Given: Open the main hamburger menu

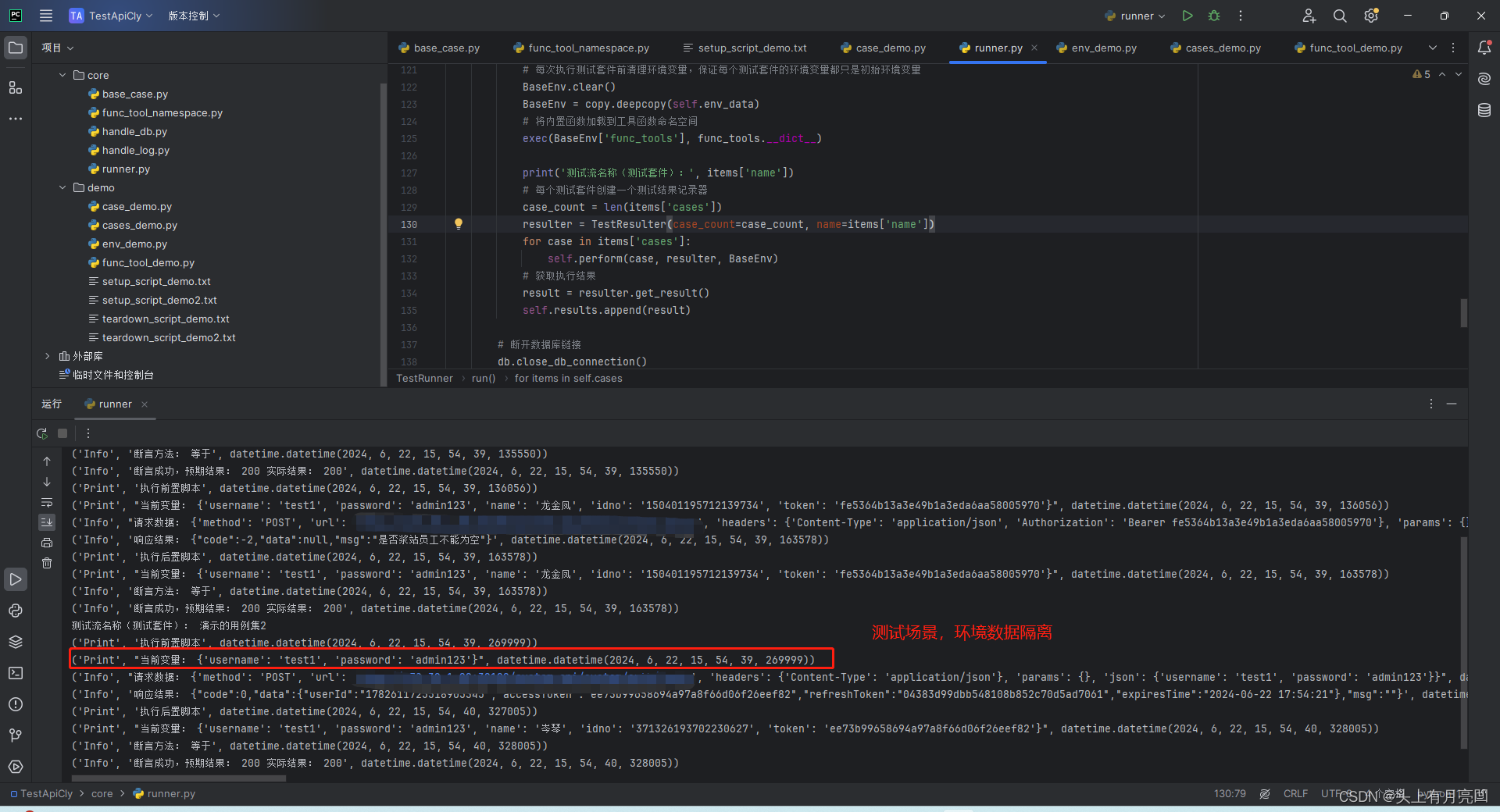Looking at the screenshot, I should 46,16.
